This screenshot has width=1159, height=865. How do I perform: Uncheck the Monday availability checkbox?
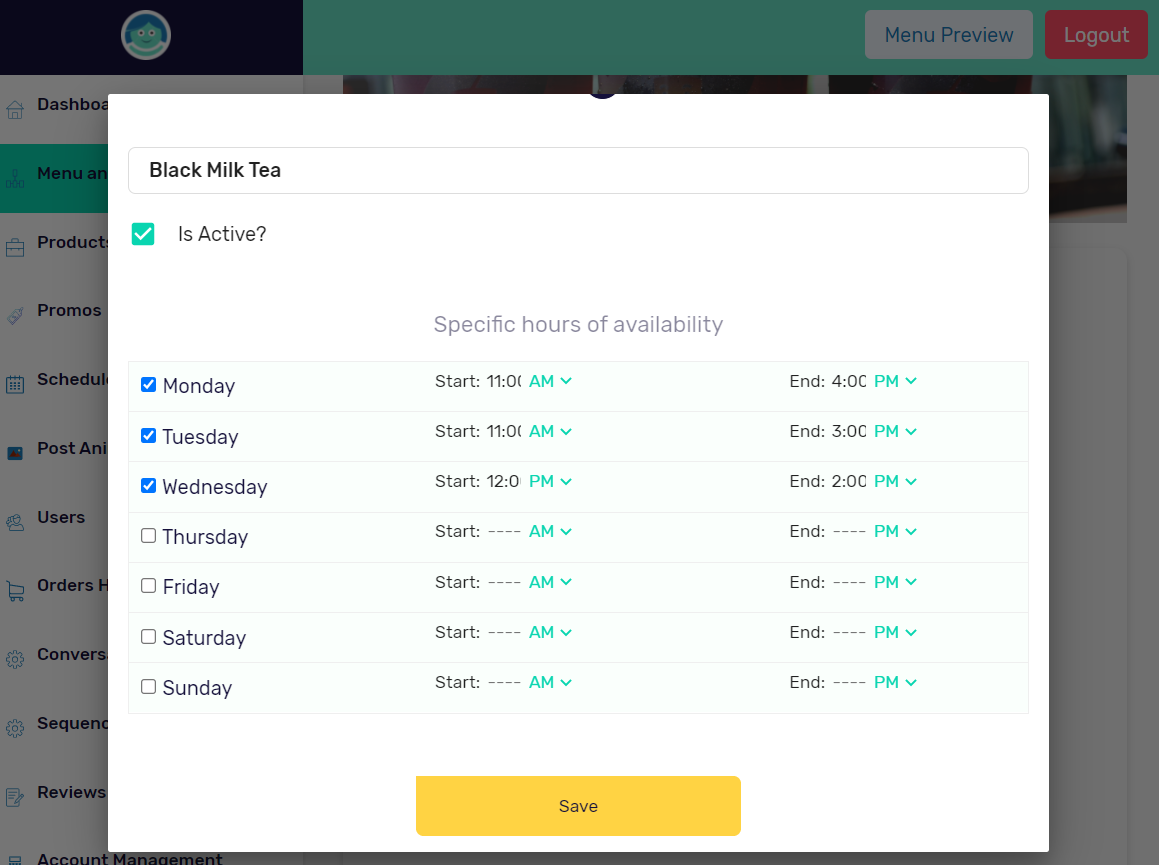point(149,385)
